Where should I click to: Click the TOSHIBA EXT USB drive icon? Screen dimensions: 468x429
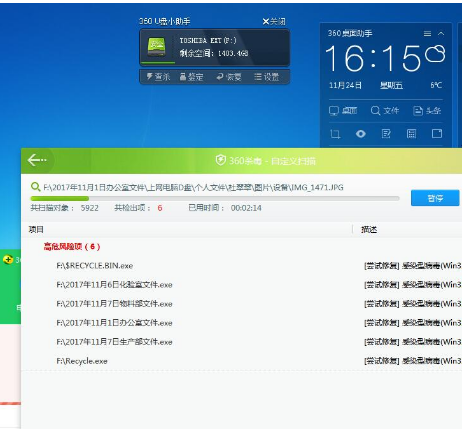pyautogui.click(x=157, y=48)
